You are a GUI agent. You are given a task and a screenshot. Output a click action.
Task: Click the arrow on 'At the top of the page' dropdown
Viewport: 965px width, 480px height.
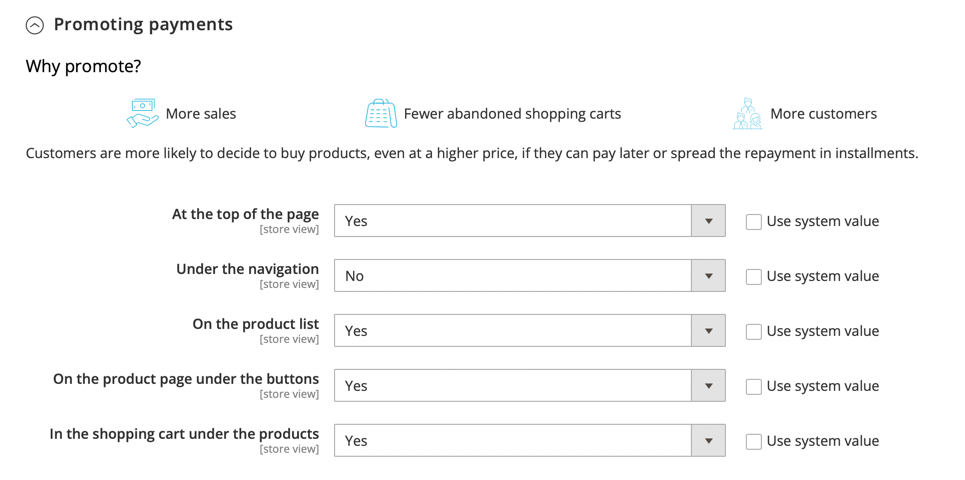pos(708,221)
